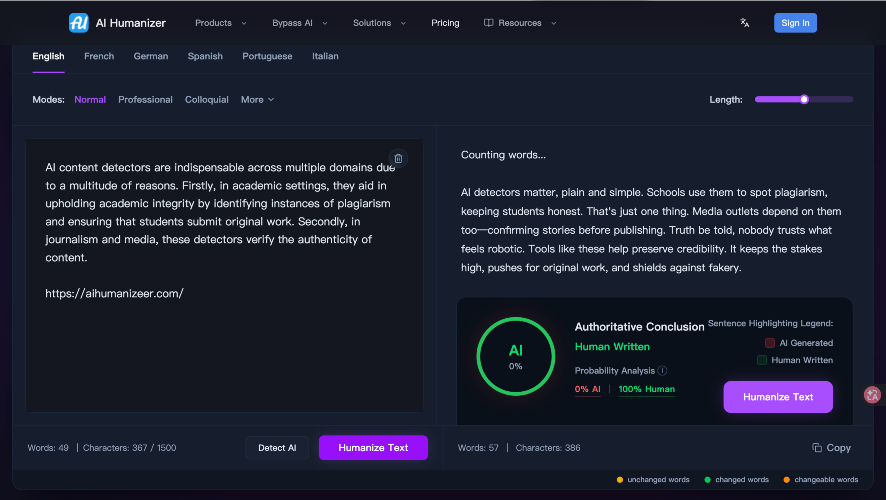Select the Normal mode
Screen dimensions: 886x500
coord(90,100)
